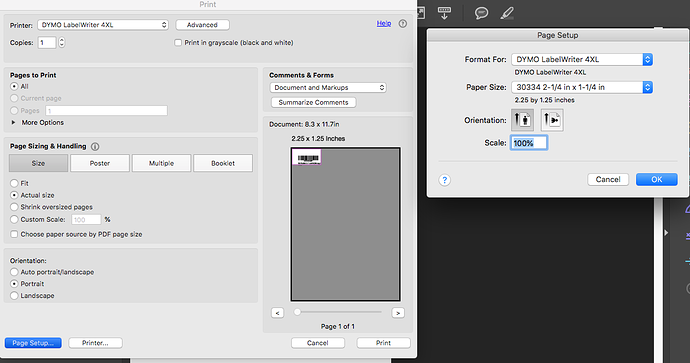Click the page preview slider handle

297,312
